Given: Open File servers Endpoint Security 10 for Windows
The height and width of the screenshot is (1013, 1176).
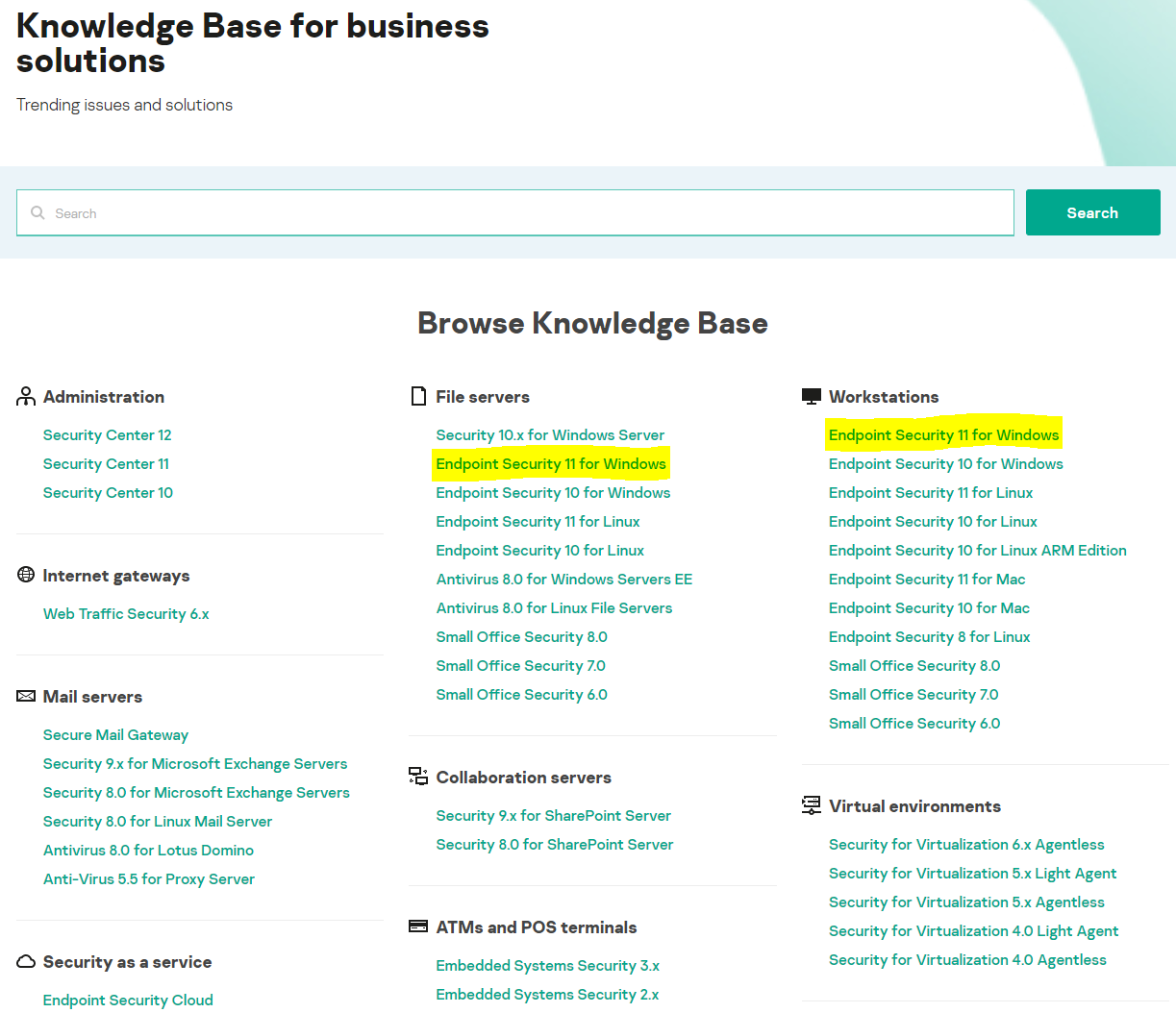Looking at the screenshot, I should pos(553,493).
